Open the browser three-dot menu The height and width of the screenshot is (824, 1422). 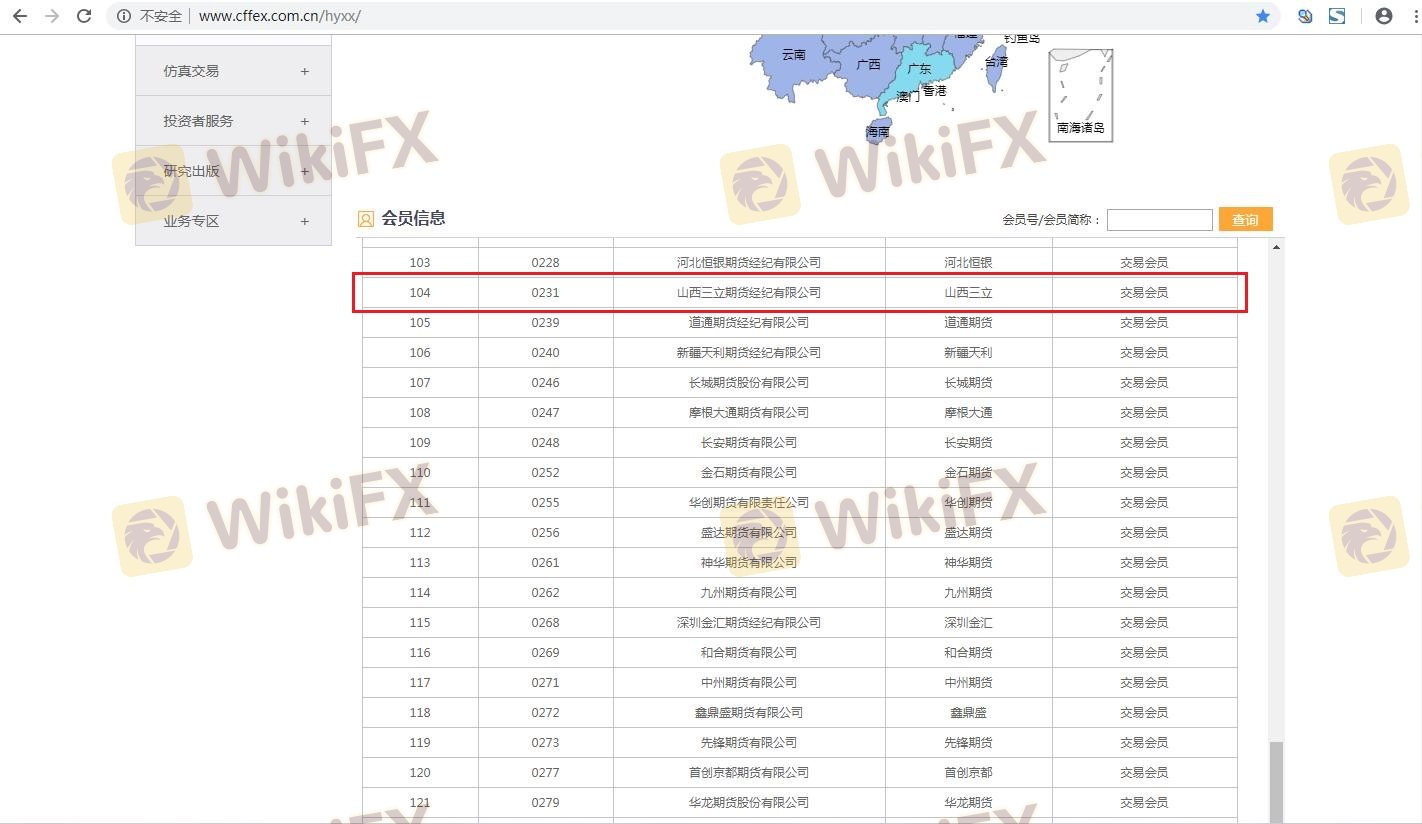1411,16
